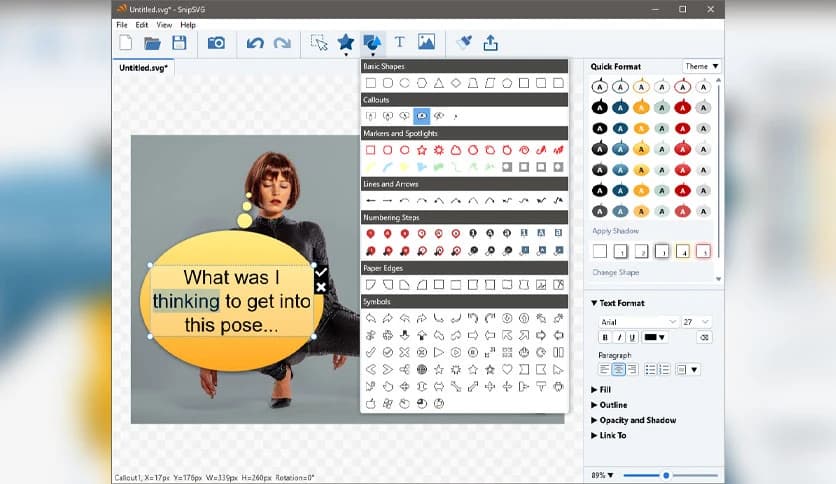Open the Help menu
The width and height of the screenshot is (836, 484).
tap(188, 25)
